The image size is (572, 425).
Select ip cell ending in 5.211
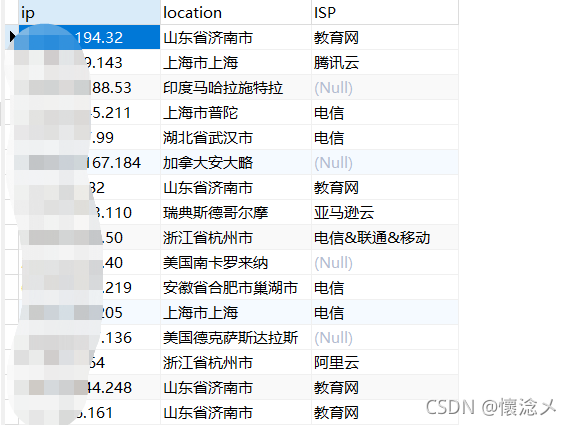coord(89,112)
